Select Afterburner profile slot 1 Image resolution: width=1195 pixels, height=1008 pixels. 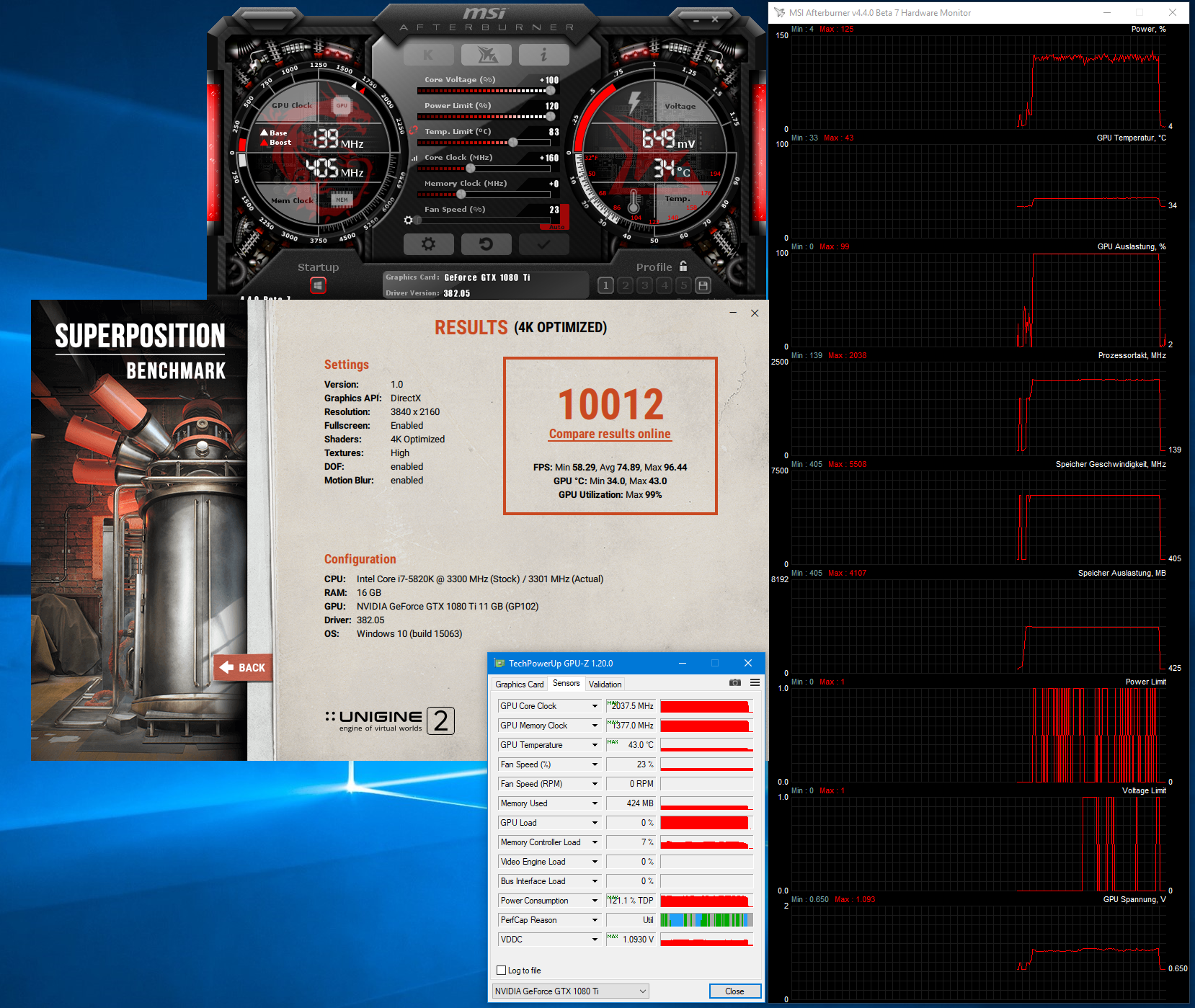606,285
